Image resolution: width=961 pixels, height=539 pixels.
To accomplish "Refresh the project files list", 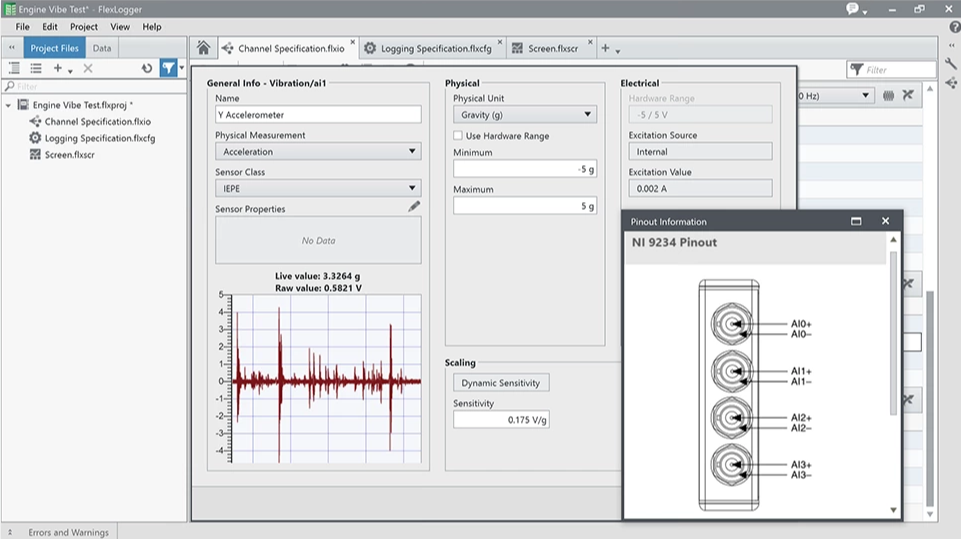I will coord(146,68).
